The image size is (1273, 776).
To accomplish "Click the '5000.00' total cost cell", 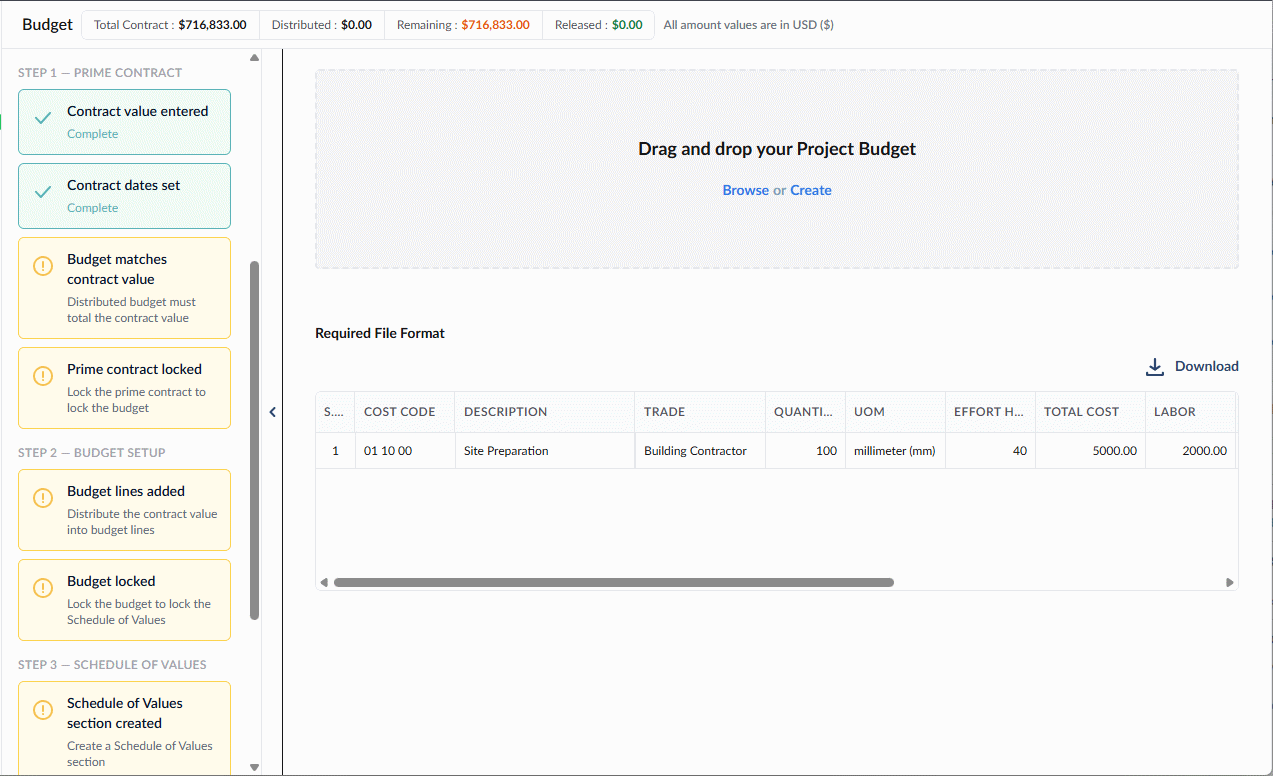I will click(1090, 451).
